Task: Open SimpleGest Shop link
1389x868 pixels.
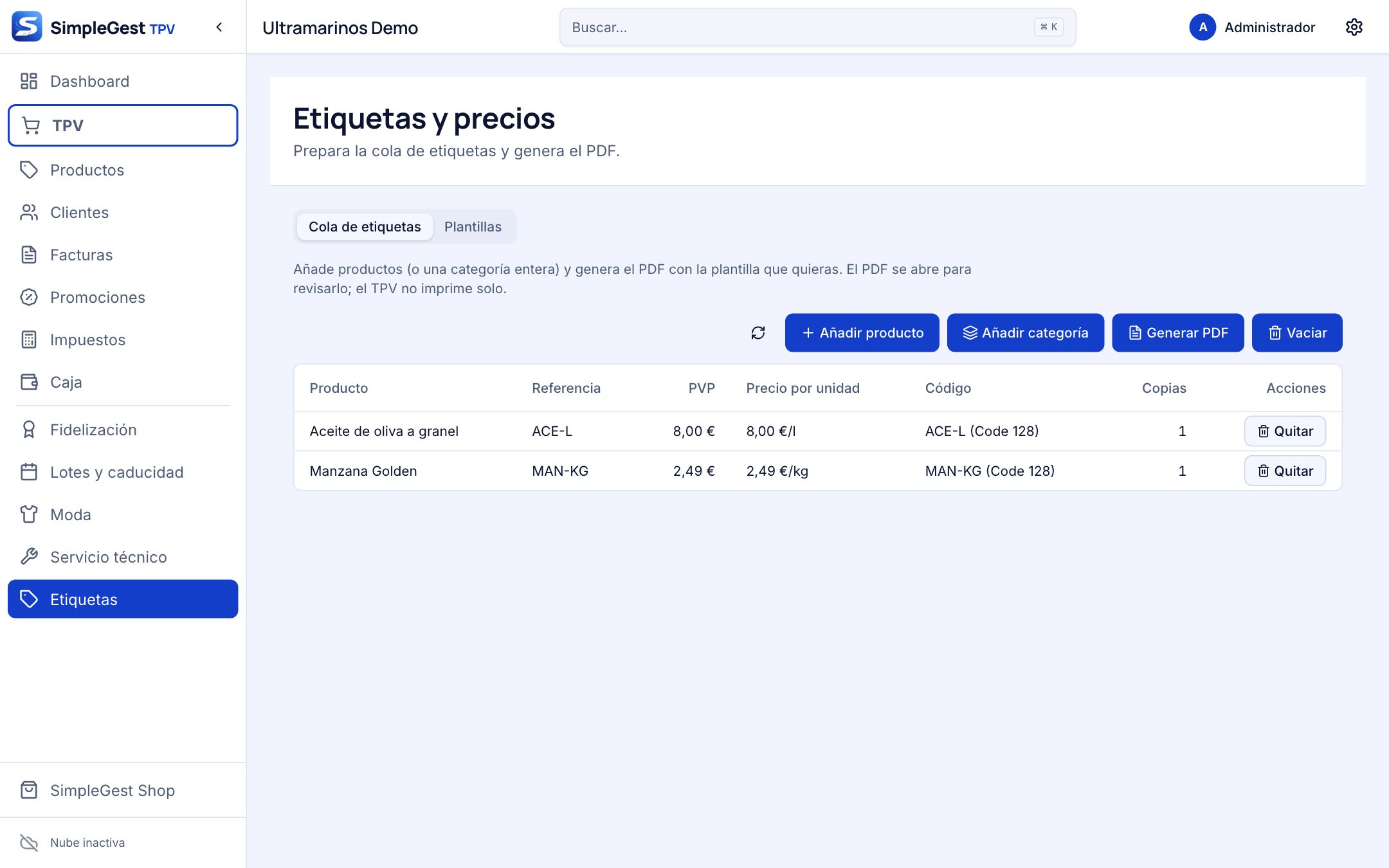Action: [123, 790]
